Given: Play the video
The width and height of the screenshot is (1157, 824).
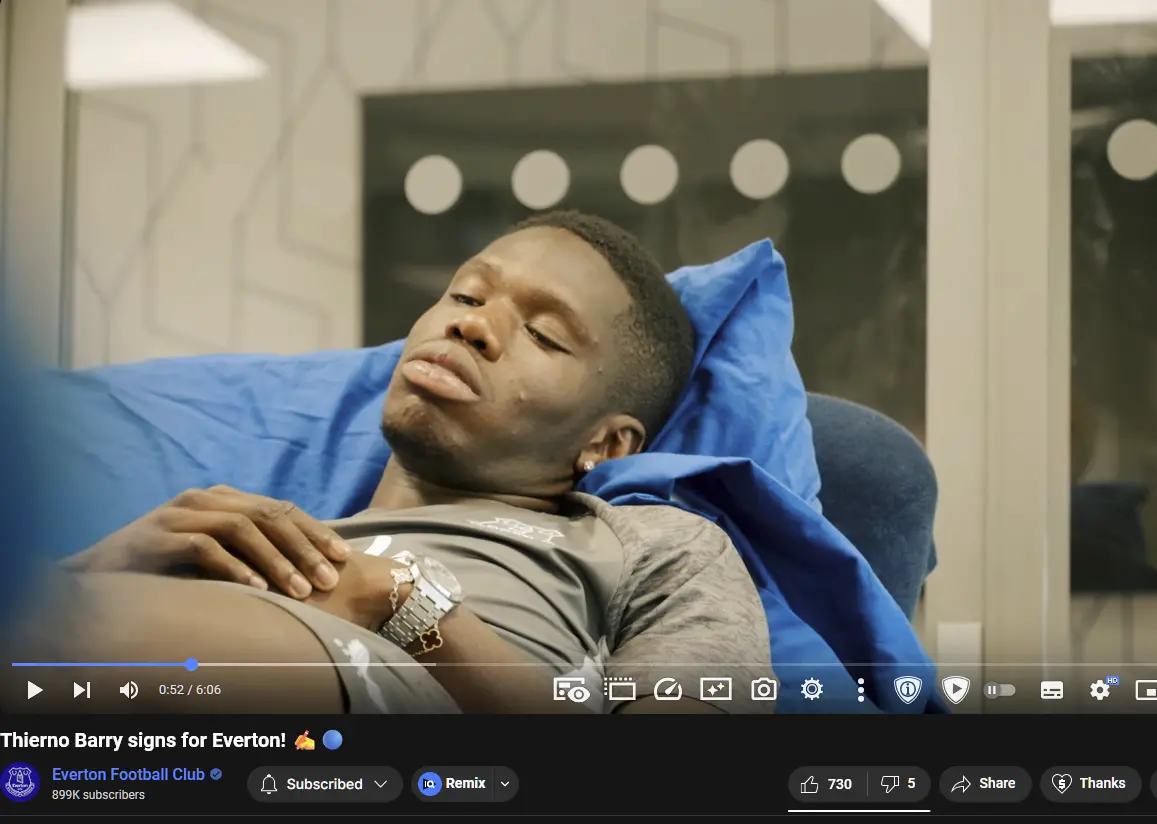Looking at the screenshot, I should [34, 690].
